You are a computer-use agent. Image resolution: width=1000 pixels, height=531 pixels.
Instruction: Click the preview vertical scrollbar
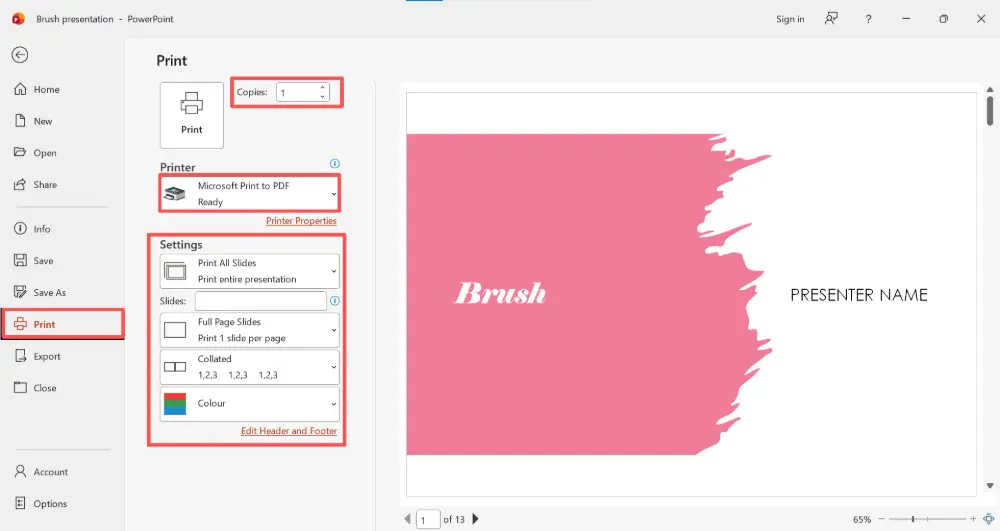(x=990, y=110)
